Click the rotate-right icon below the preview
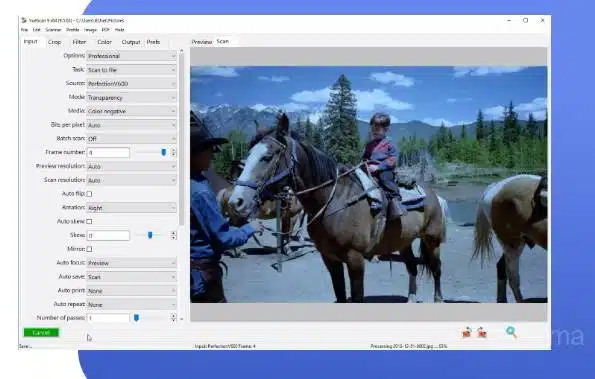Screen dimensions: 595x379 point(482,332)
